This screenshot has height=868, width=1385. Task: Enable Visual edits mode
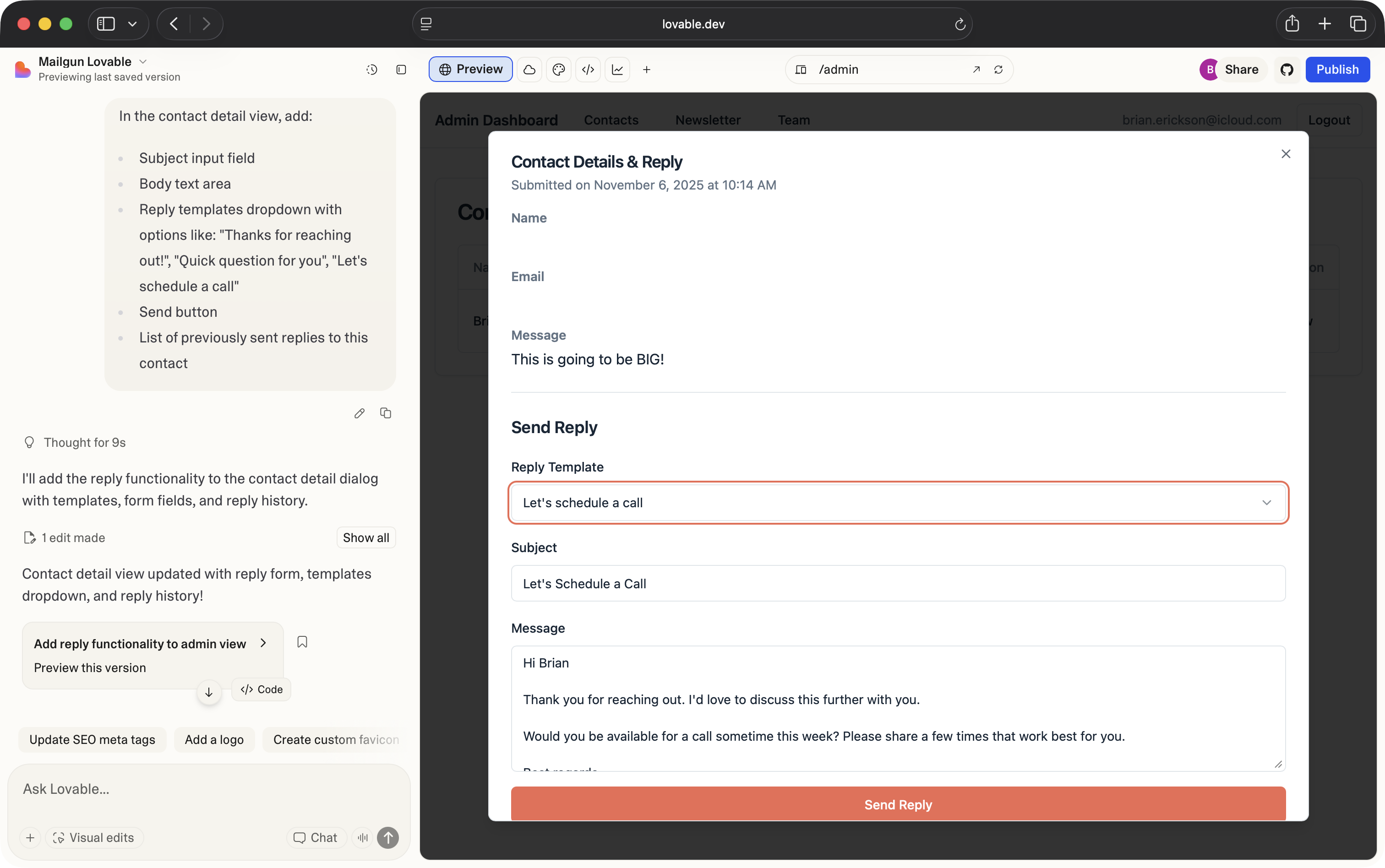point(94,838)
